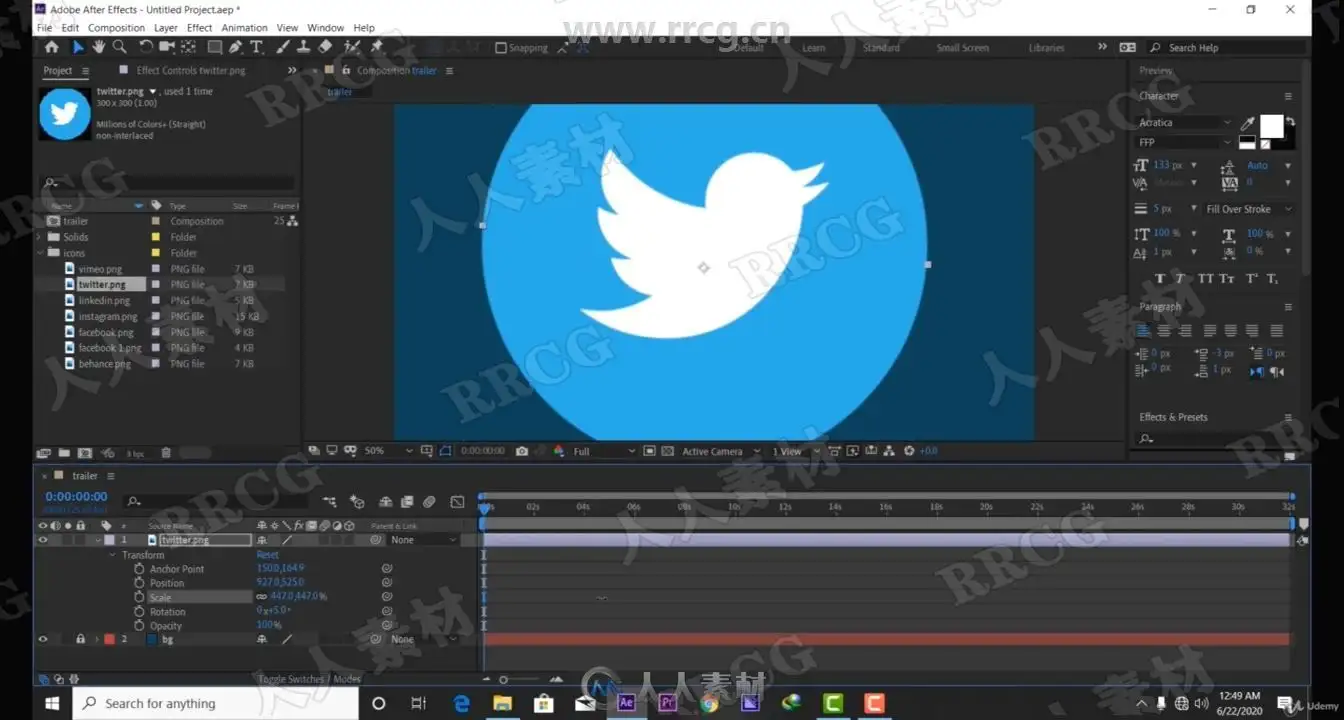Select the Hand tool
The width and height of the screenshot is (1344, 720).
coord(99,47)
